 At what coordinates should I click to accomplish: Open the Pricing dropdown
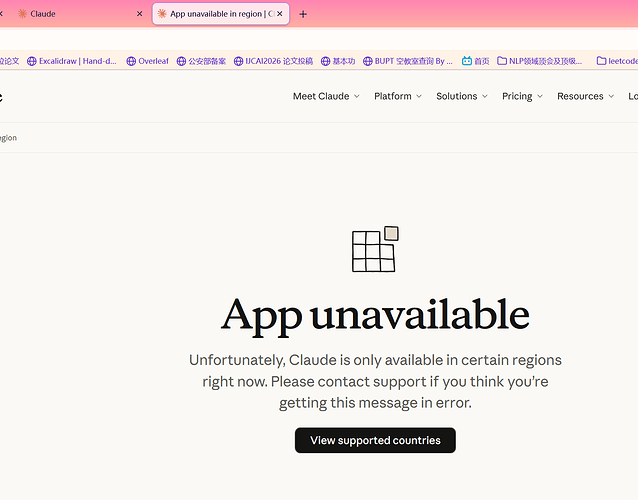pos(522,96)
